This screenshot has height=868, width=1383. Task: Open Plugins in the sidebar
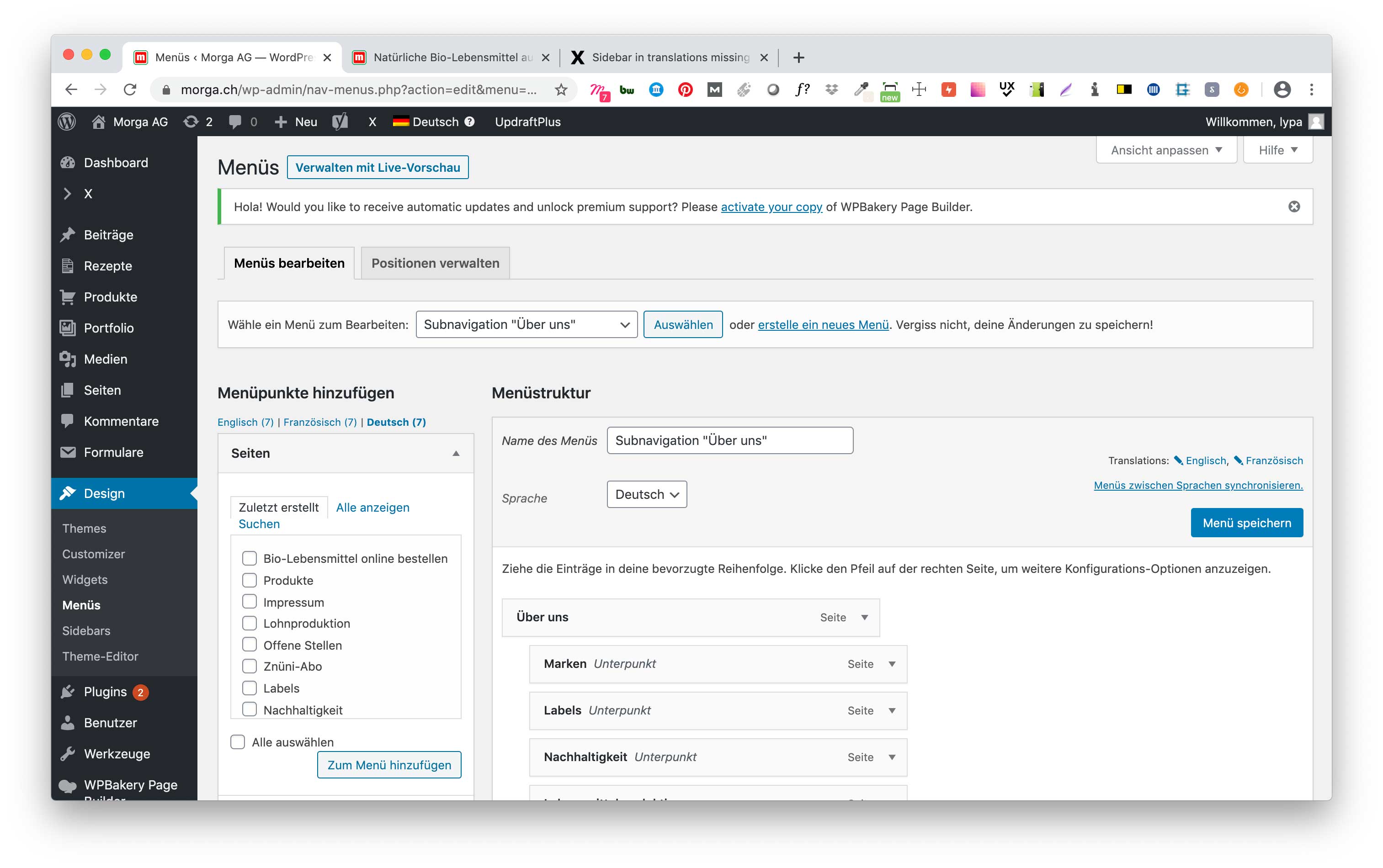tap(105, 692)
